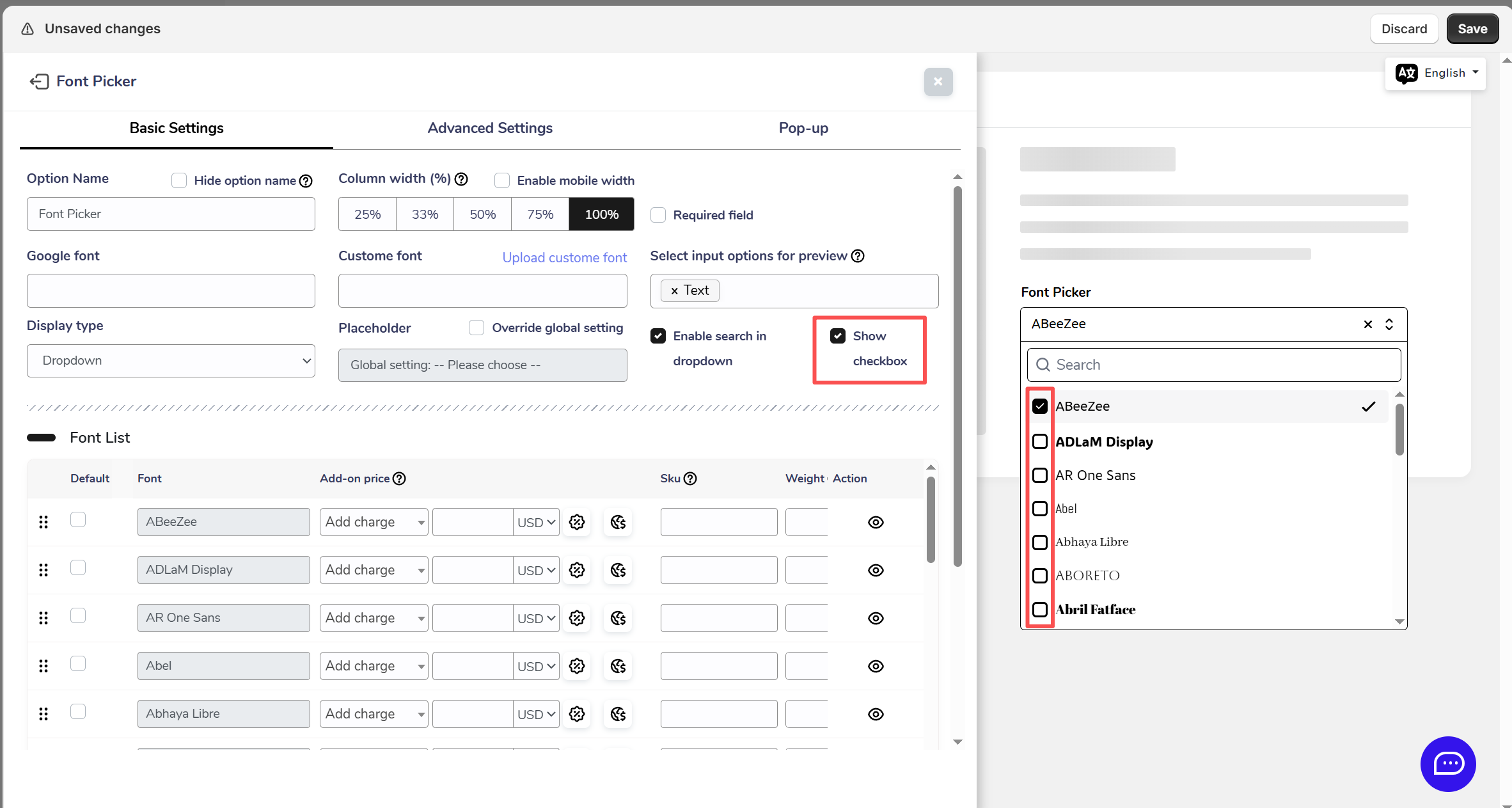
Task: Click the currency globe icon in ADLaM Display row
Action: (x=618, y=570)
